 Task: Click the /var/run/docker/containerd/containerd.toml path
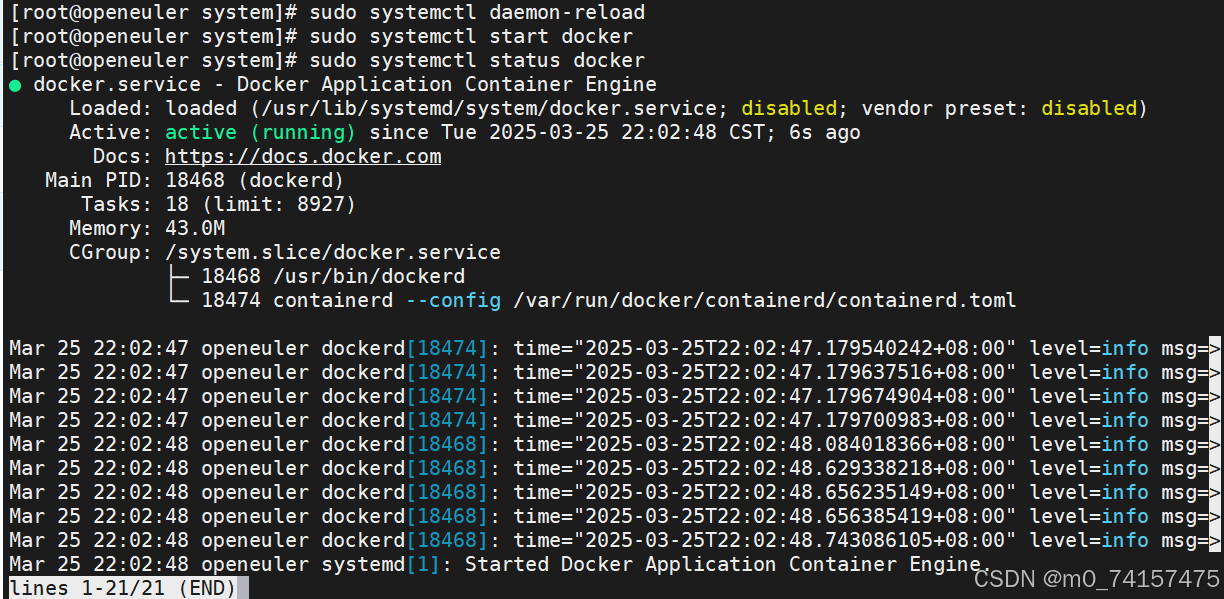[765, 301]
